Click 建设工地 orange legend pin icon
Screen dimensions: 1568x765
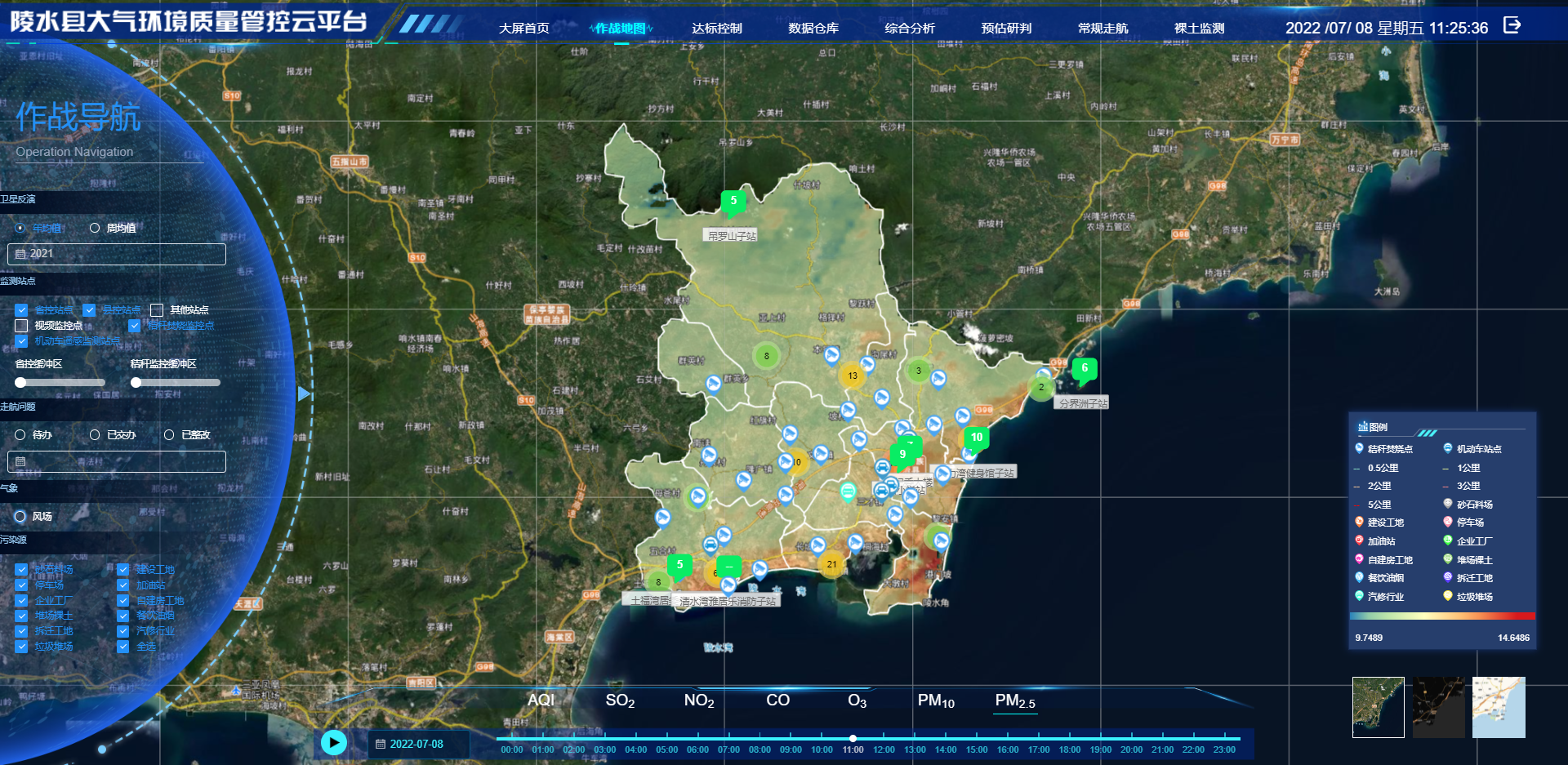[x=1359, y=522]
